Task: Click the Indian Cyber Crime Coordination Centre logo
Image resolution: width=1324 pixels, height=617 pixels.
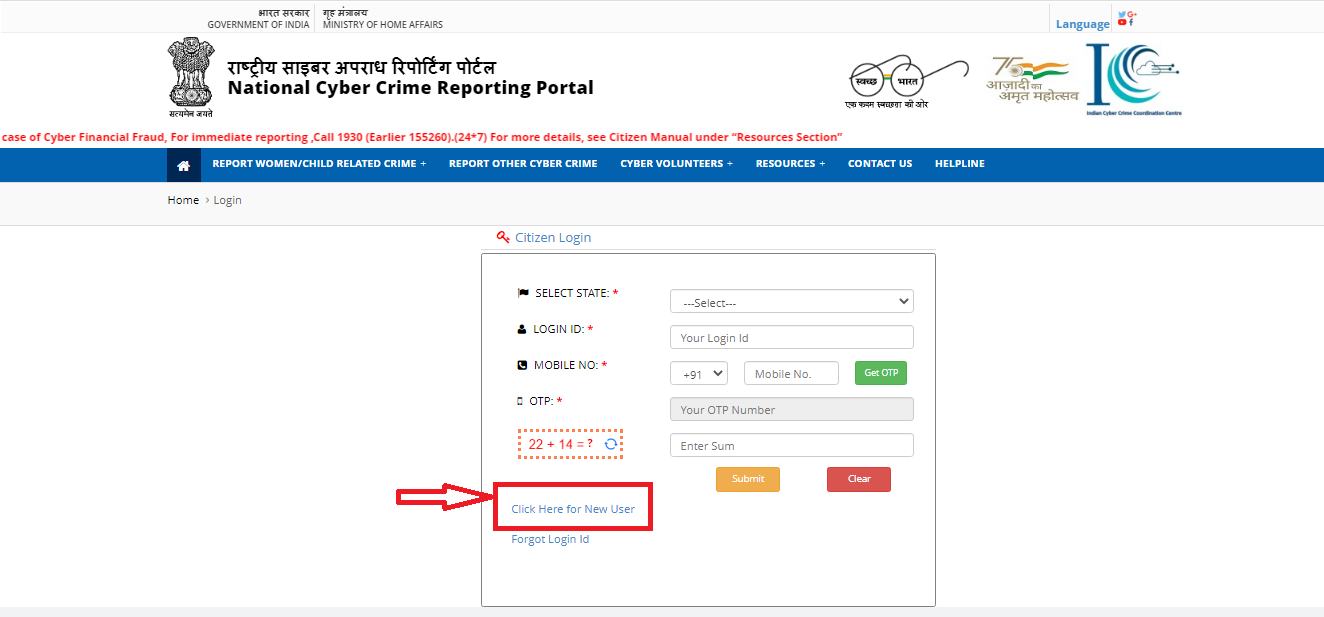Action: (1134, 80)
